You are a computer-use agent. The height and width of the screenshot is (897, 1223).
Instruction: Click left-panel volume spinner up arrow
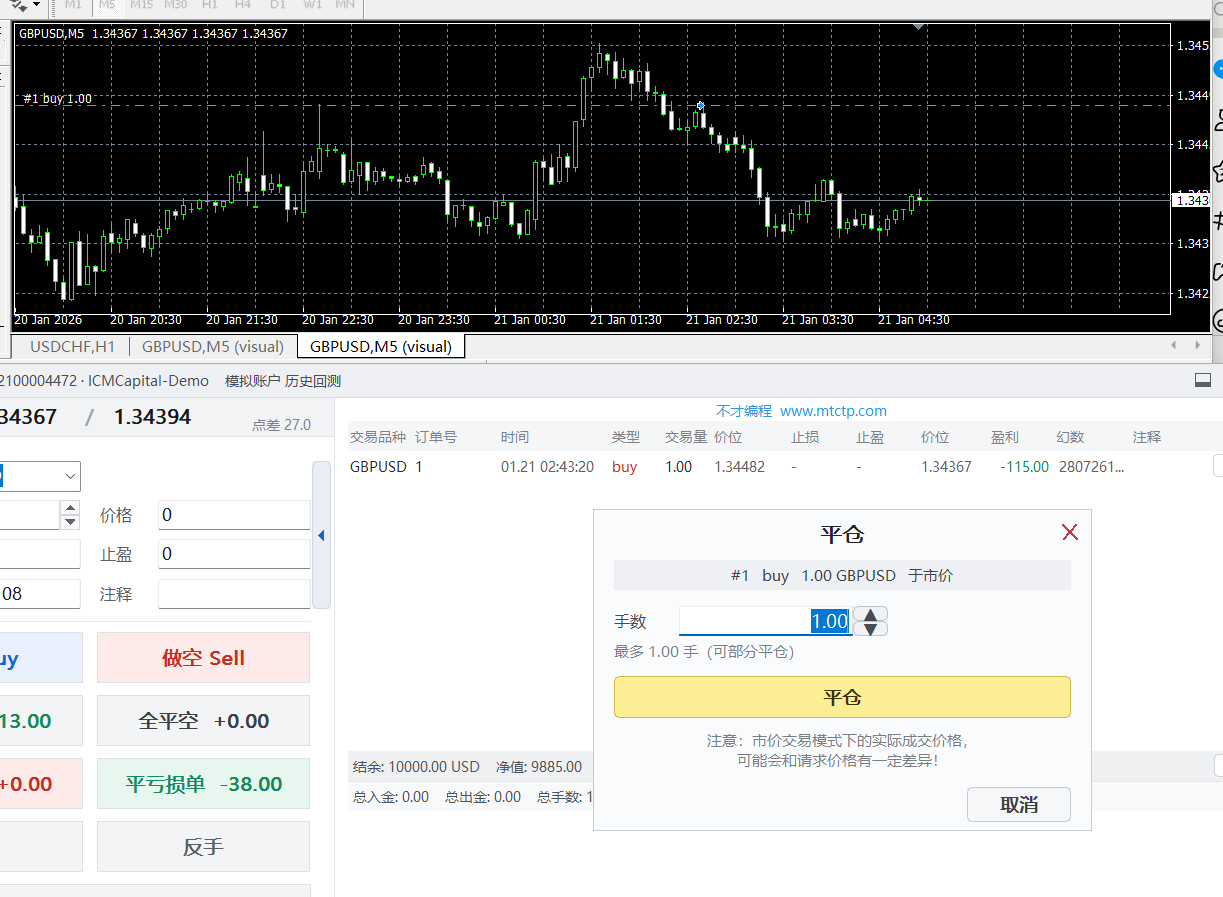(70, 509)
